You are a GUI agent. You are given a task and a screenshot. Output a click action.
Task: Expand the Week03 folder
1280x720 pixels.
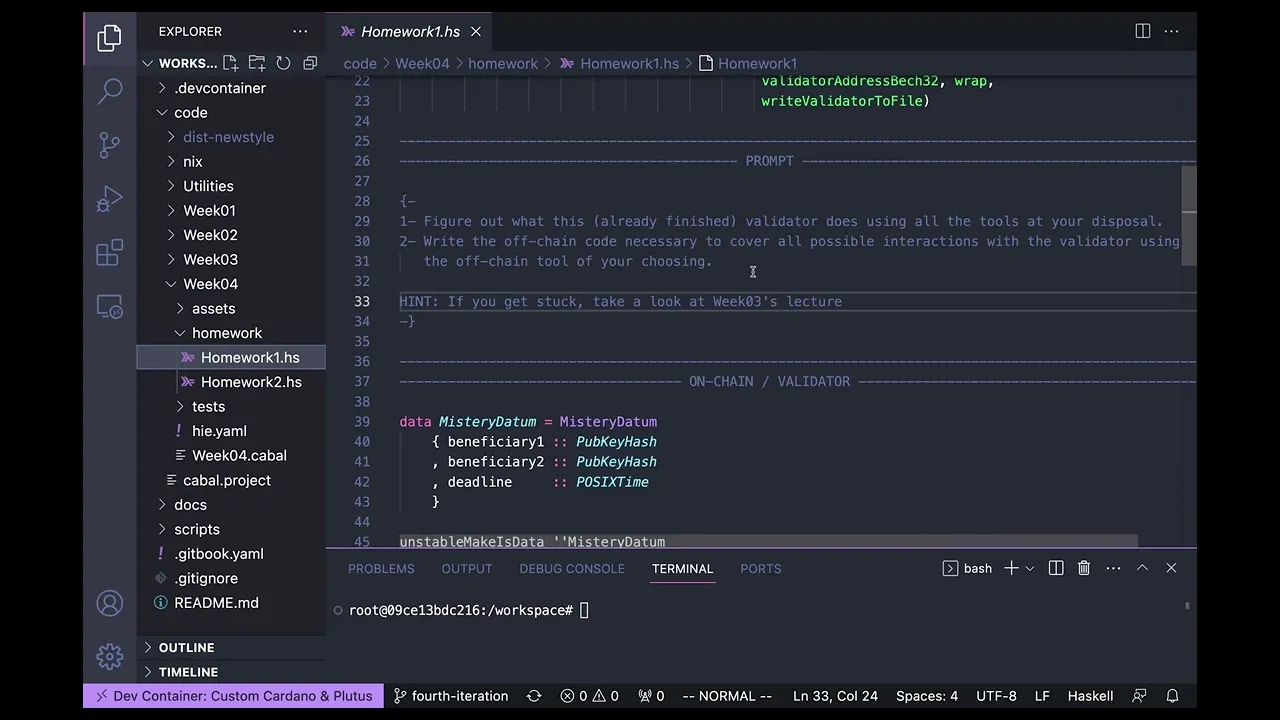209,259
